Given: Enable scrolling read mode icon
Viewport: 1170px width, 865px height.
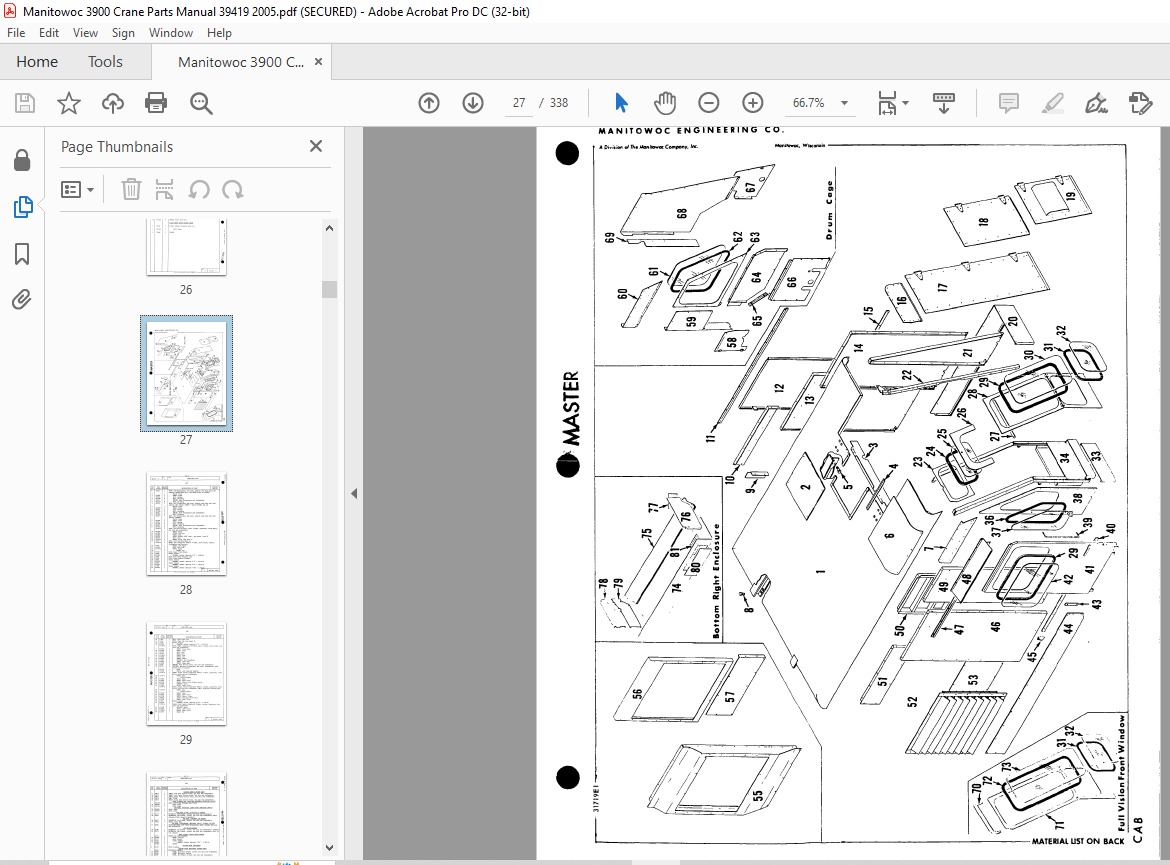Looking at the screenshot, I should (944, 103).
